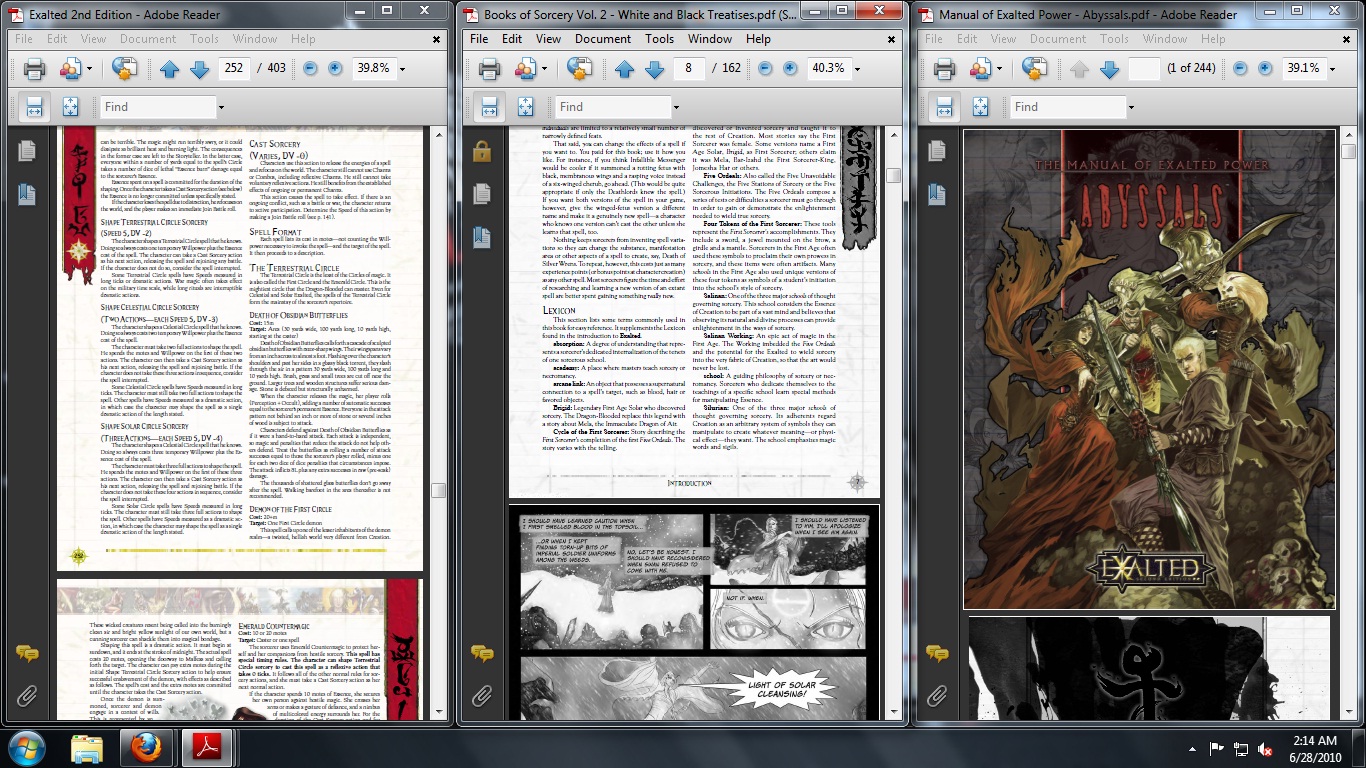1366x768 pixels.
Task: Open zoom level dropdown showing 40.3%
Action: (856, 69)
